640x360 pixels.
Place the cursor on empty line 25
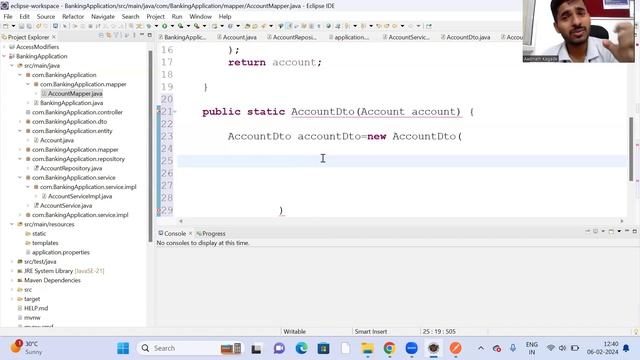click(402, 161)
